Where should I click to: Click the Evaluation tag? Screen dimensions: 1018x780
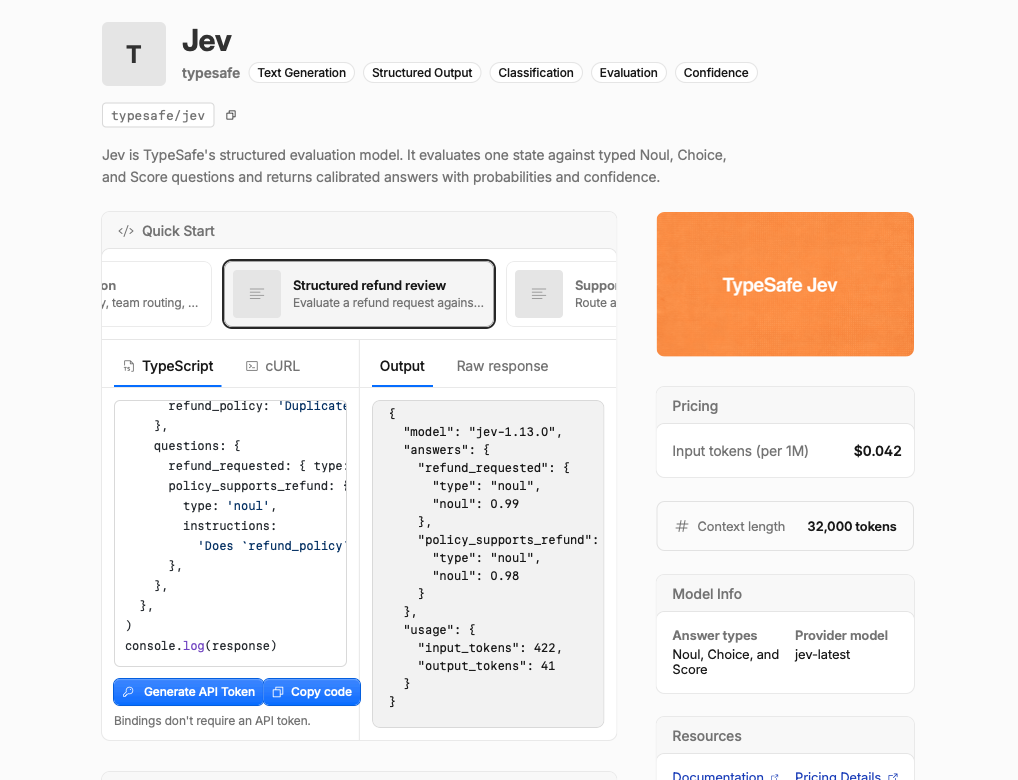pos(628,73)
